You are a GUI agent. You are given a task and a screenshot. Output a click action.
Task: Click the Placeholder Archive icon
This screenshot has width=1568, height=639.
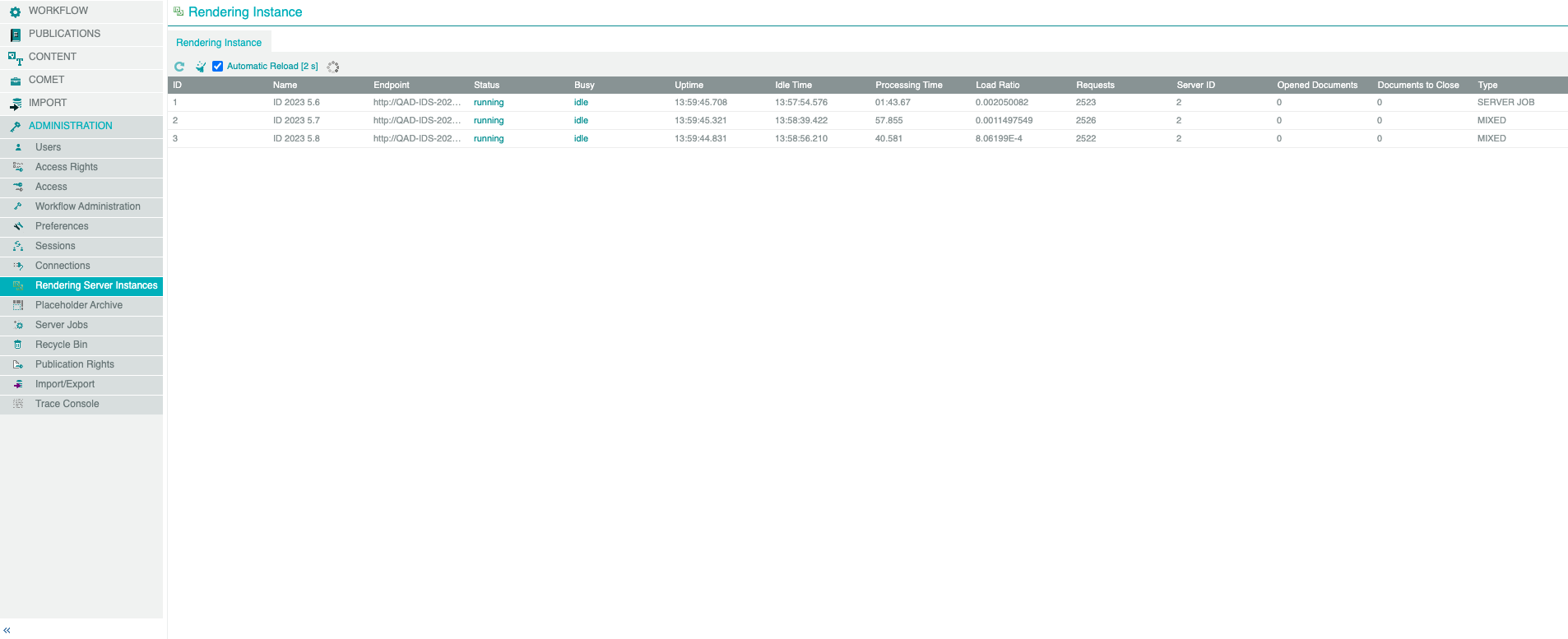pyautogui.click(x=18, y=306)
